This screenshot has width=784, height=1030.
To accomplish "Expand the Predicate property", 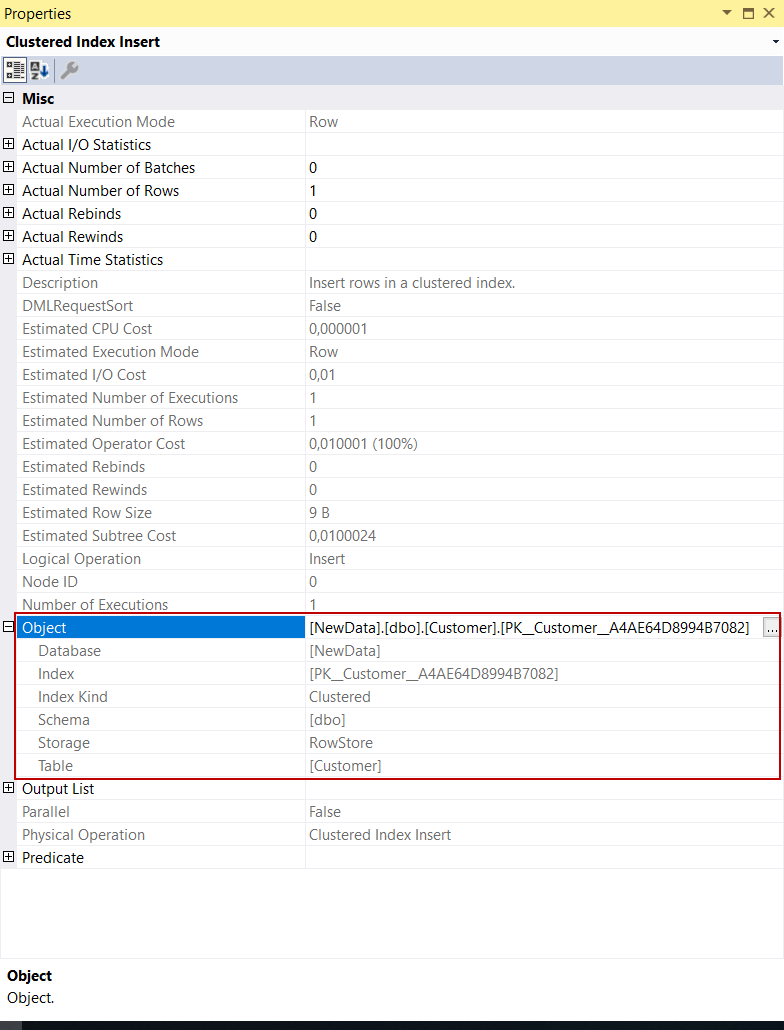I will [9, 857].
